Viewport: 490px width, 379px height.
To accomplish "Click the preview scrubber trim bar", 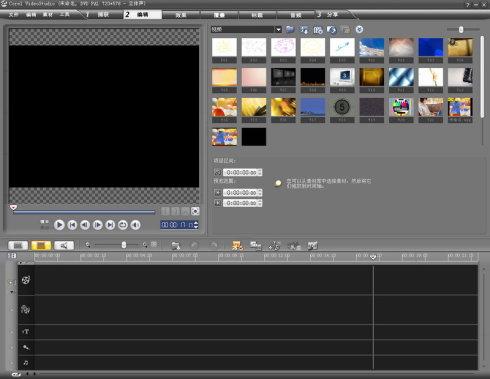I will coord(84,212).
